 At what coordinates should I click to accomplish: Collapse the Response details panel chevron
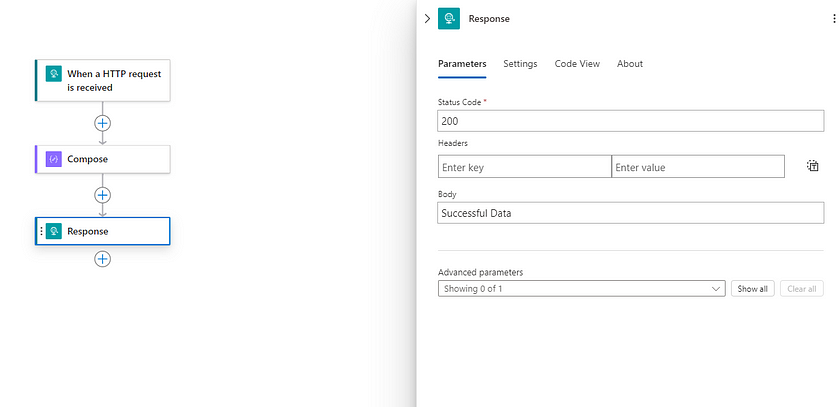[x=427, y=19]
